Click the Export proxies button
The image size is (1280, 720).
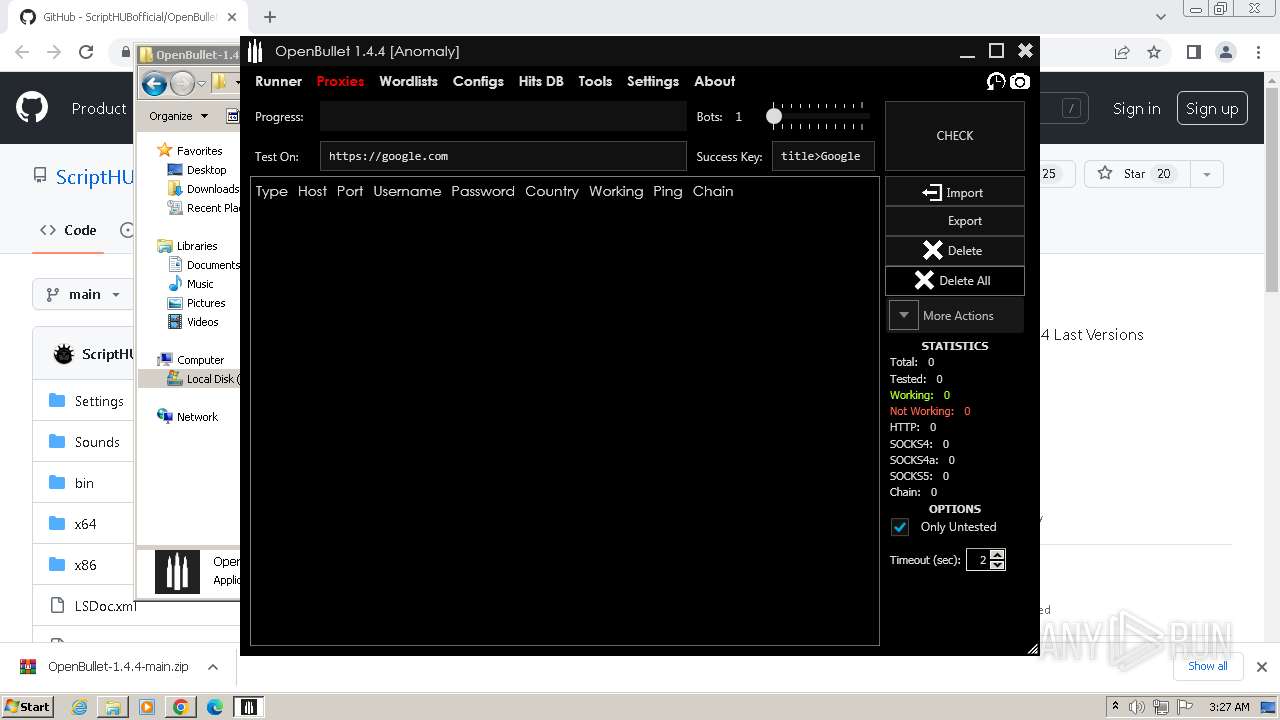pos(955,221)
